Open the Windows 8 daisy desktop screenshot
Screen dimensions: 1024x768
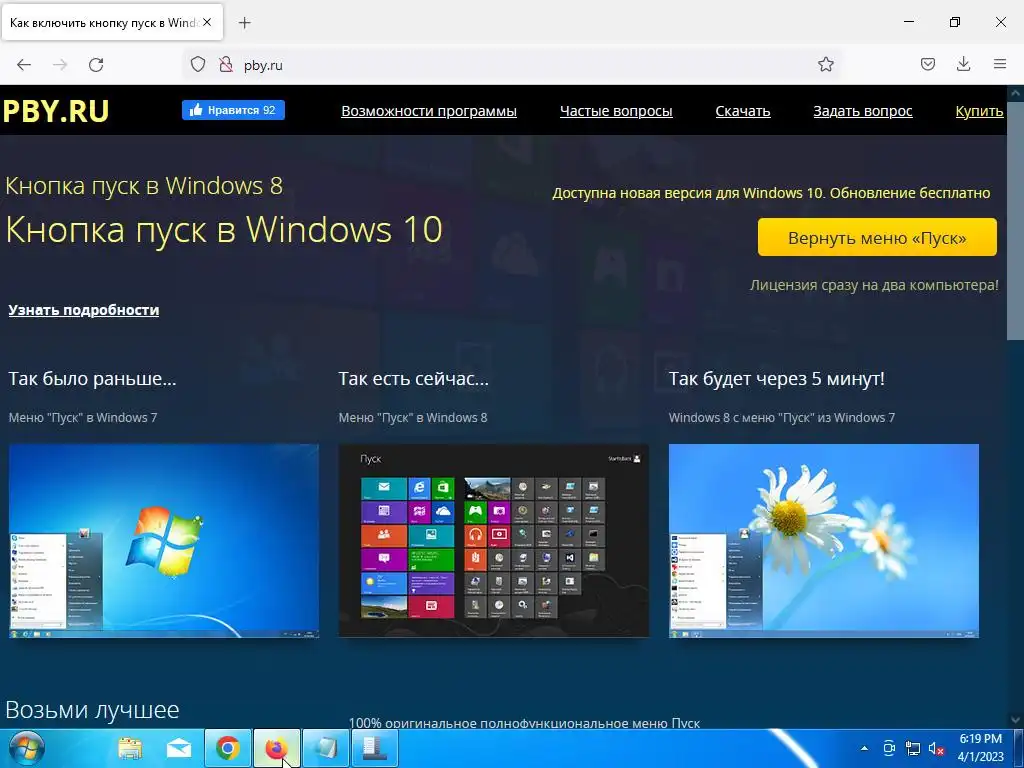(824, 541)
